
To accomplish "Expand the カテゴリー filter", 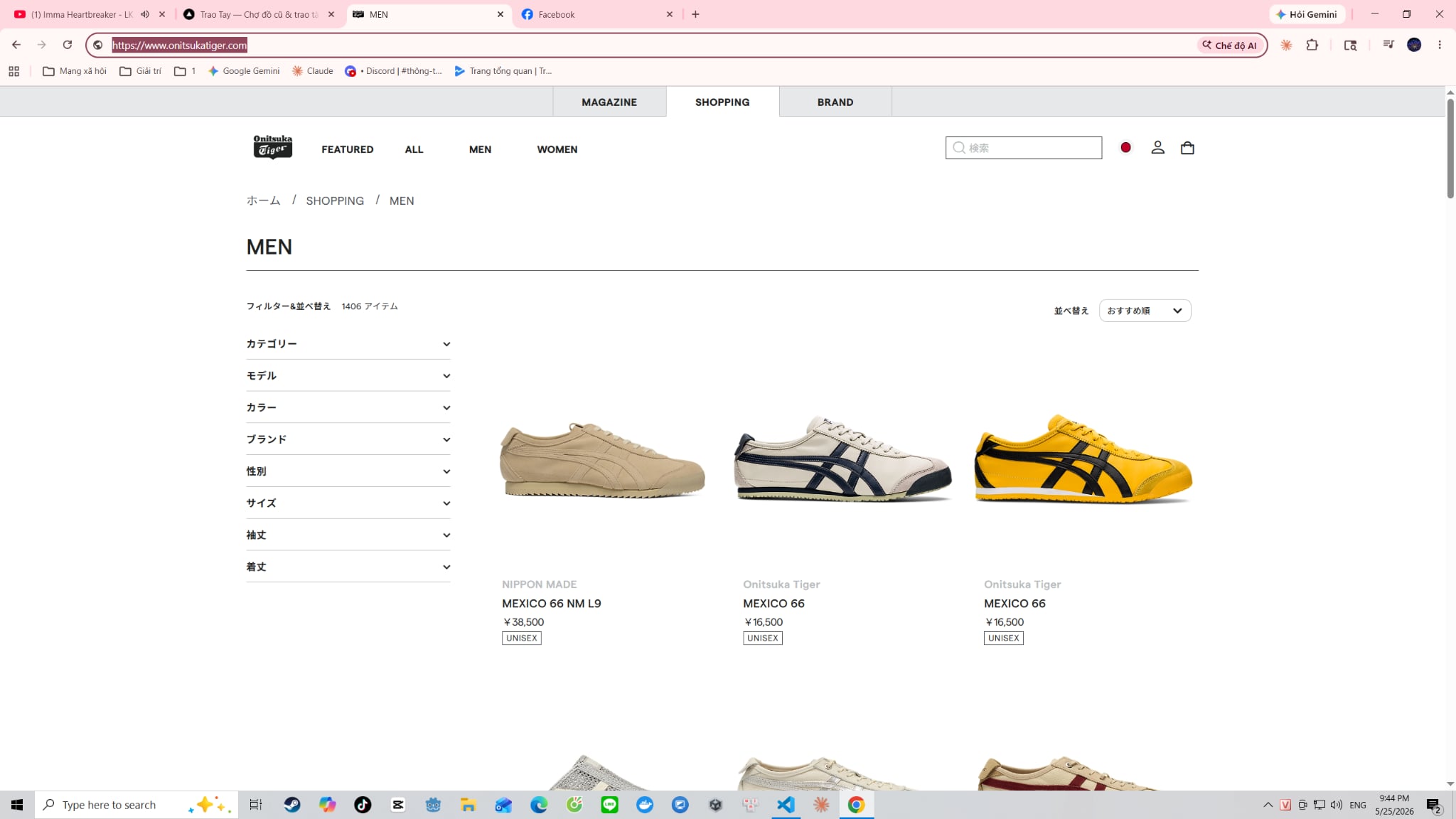I will (348, 343).
